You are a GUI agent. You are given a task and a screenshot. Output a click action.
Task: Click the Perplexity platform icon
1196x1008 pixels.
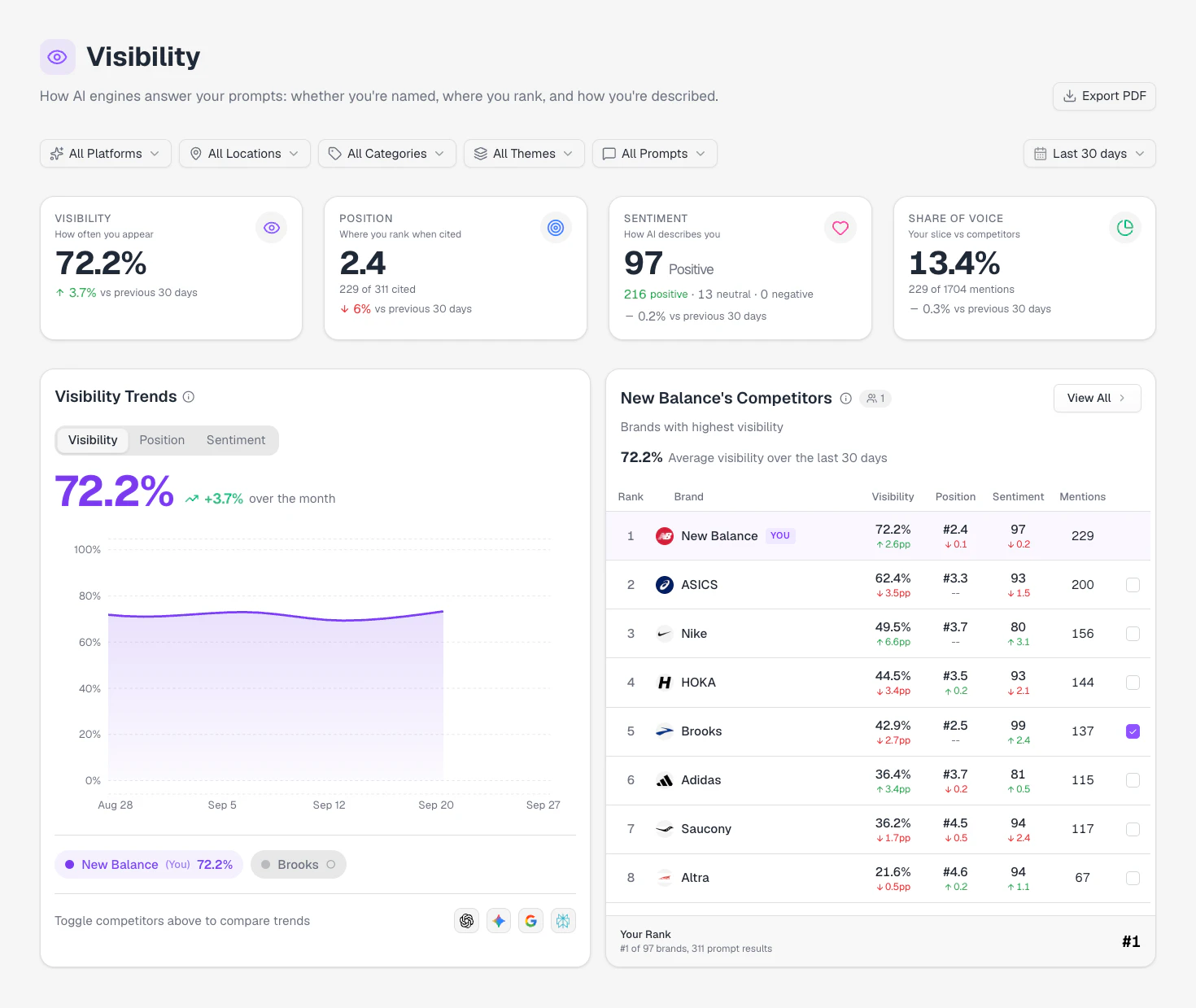pyautogui.click(x=563, y=921)
